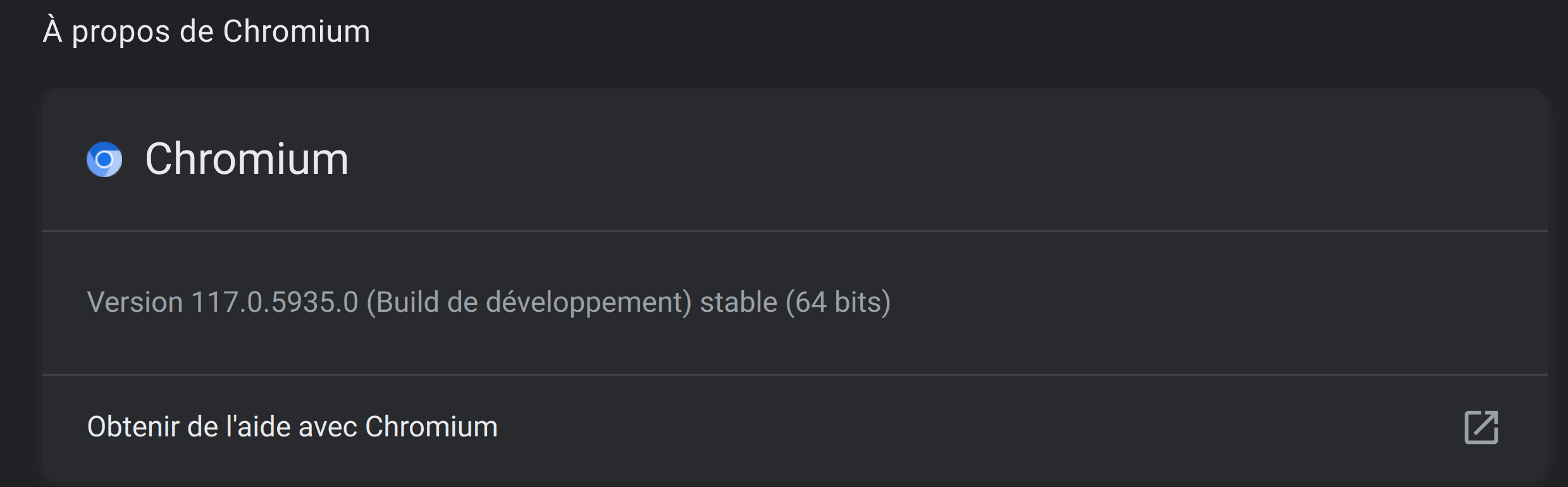Image resolution: width=1568 pixels, height=487 pixels.
Task: Click the blue Chromium logo icon
Action: point(104,159)
